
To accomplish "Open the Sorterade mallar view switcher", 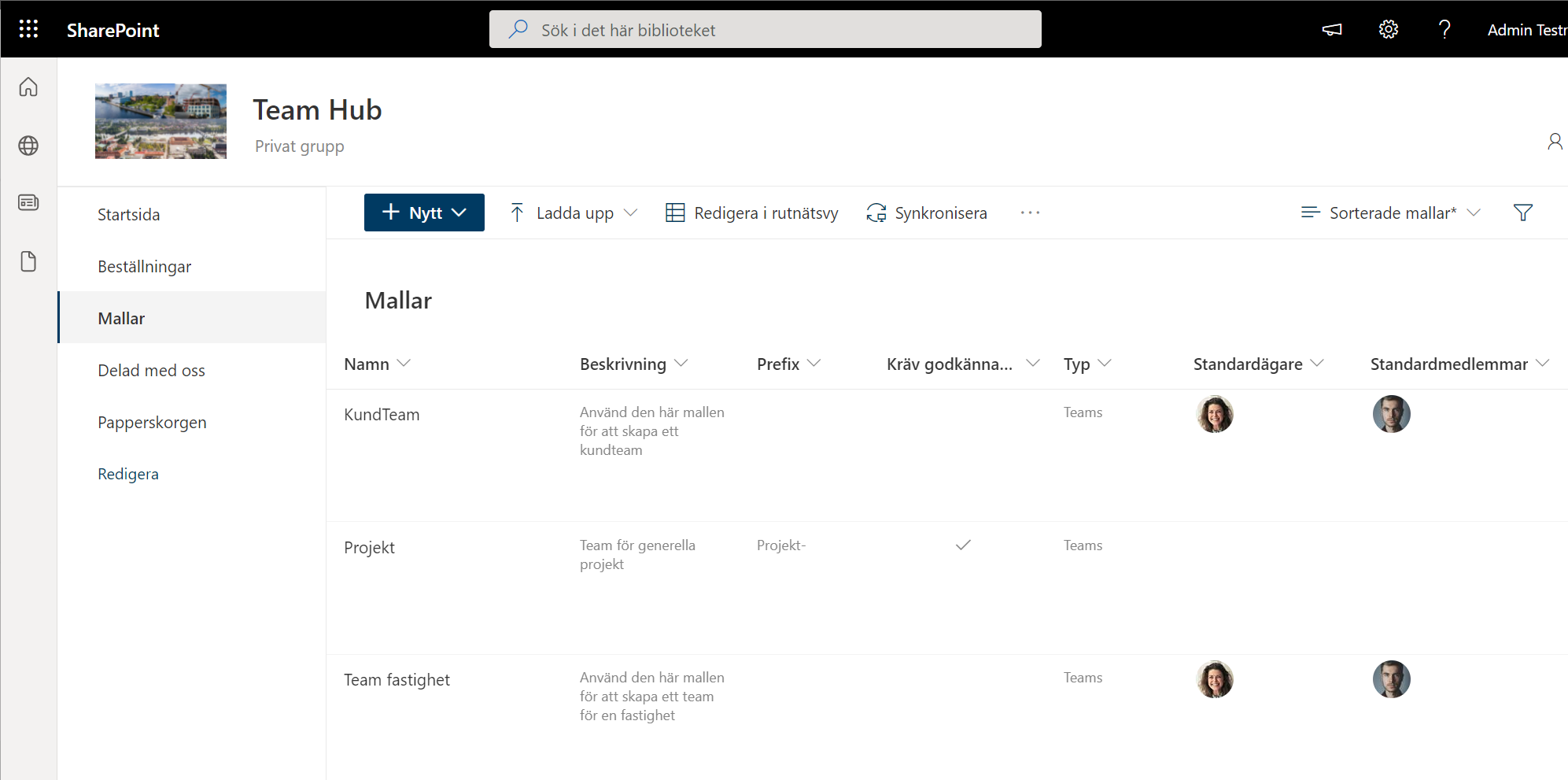I will 1391,213.
